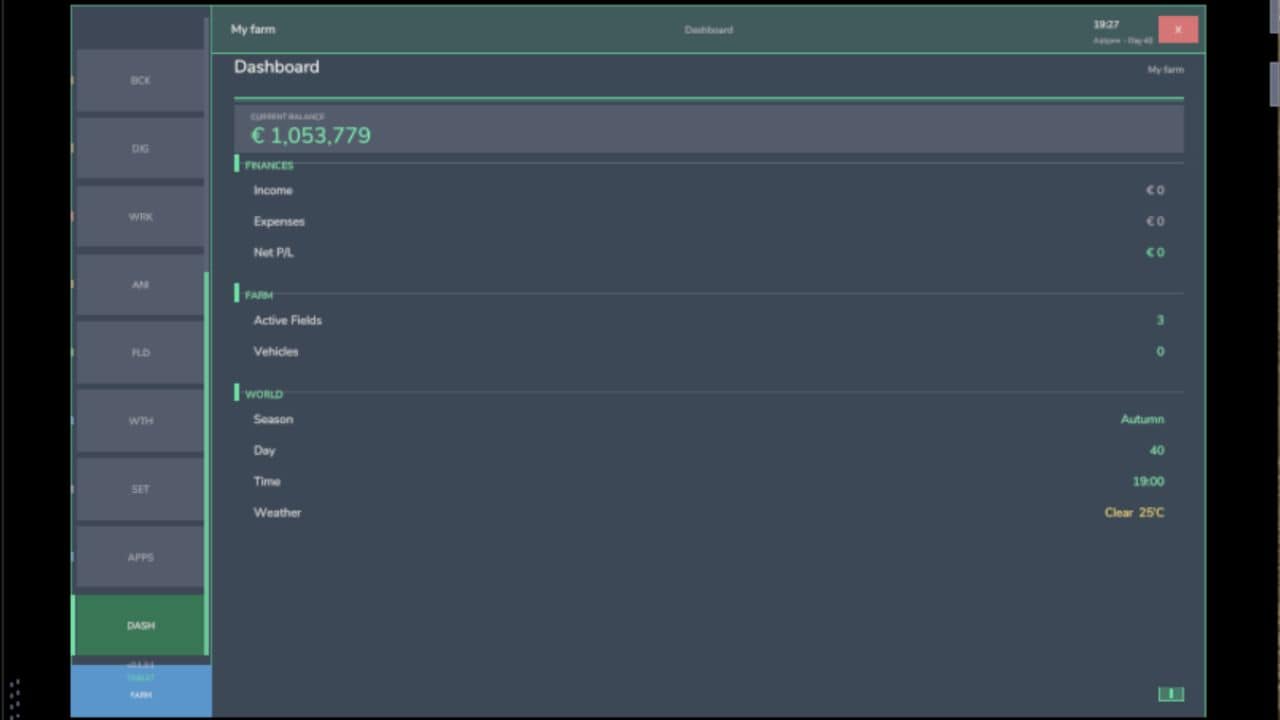The height and width of the screenshot is (720, 1280).
Task: Click the battery indicator icon
Action: pos(1170,693)
